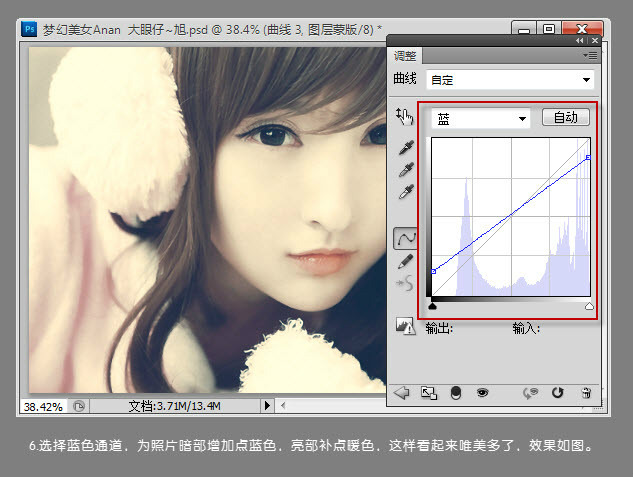Delete adjustment layer with trash icon
633x477 pixels.
[587, 393]
